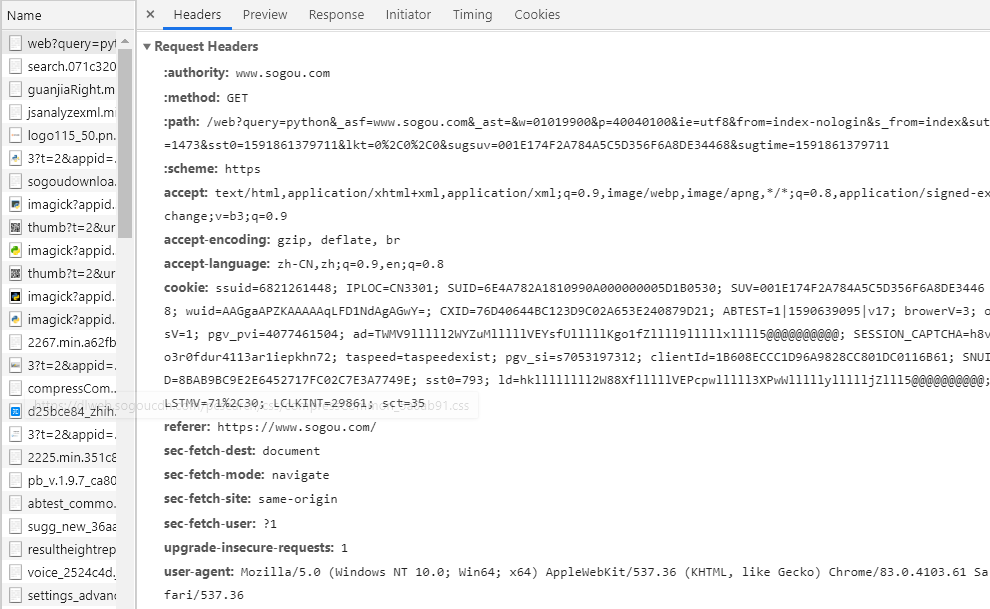Click the request list scroll-up arrow
The width and height of the screenshot is (990, 609).
[x=125, y=42]
